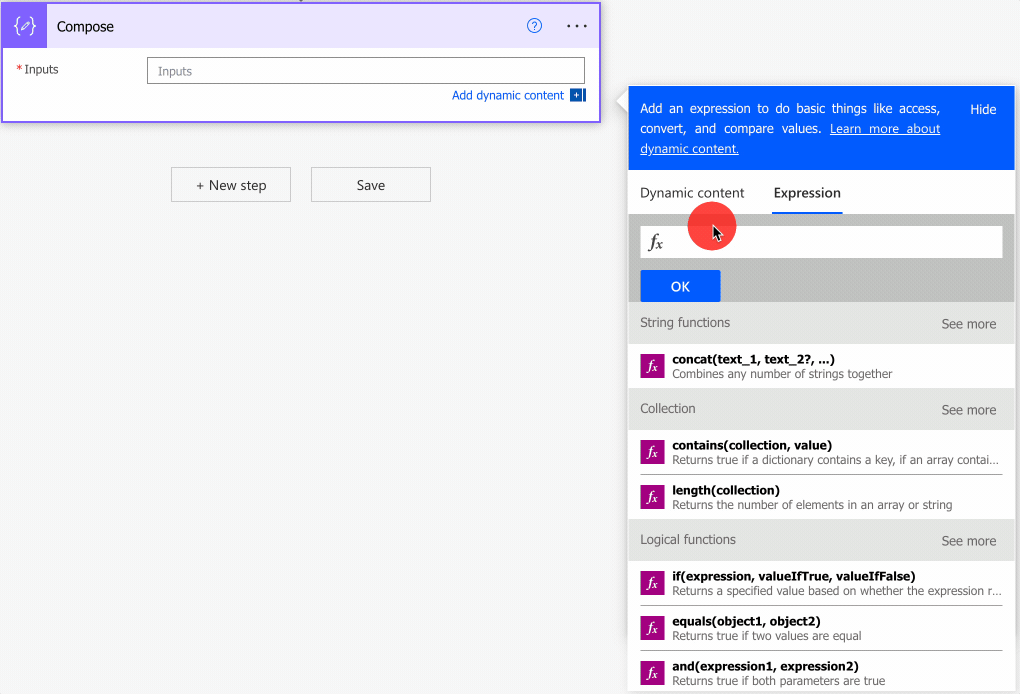This screenshot has width=1020, height=694.
Task: Open the Compose action ellipsis menu
Action: pyautogui.click(x=577, y=26)
